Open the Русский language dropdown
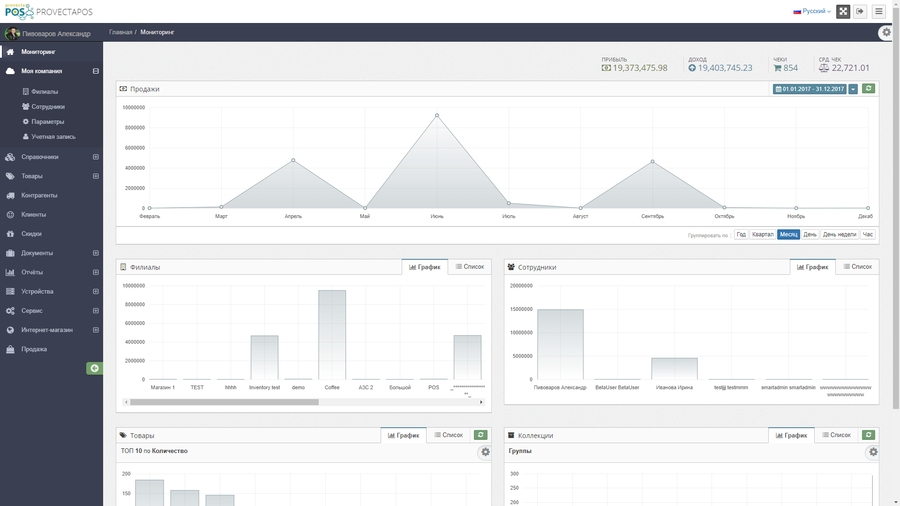900x506 pixels. point(812,11)
